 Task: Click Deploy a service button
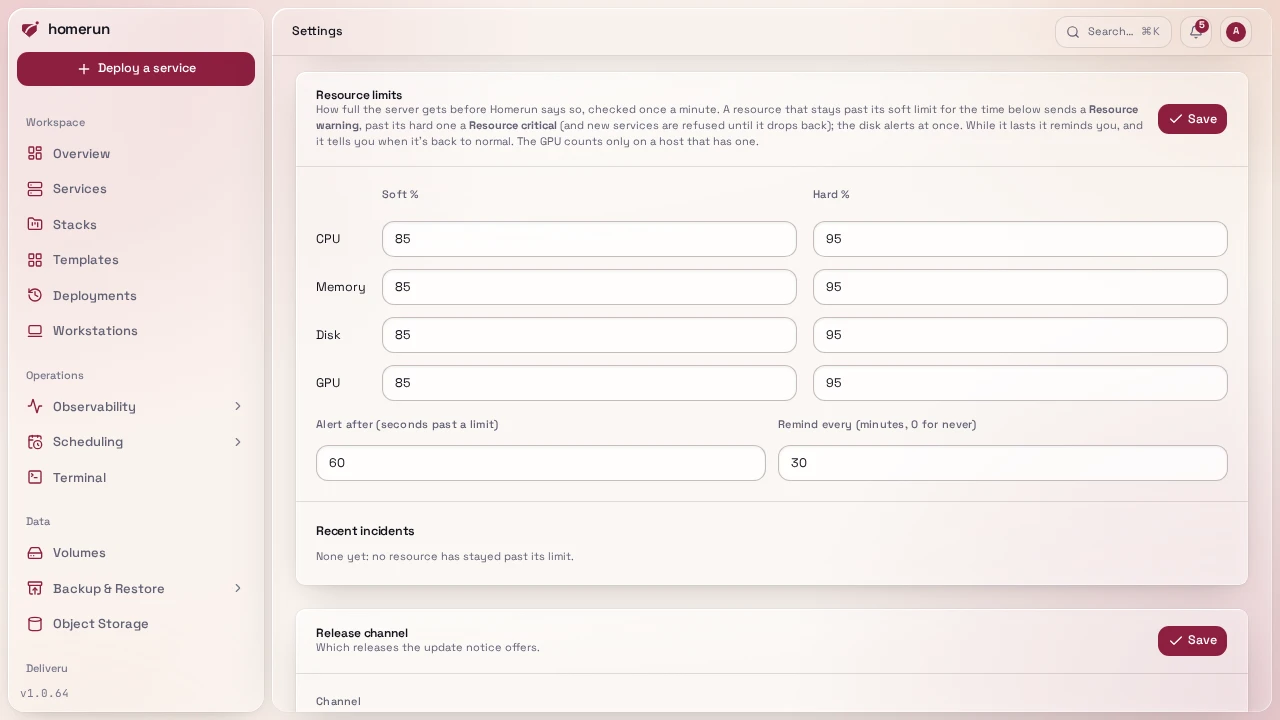136,69
